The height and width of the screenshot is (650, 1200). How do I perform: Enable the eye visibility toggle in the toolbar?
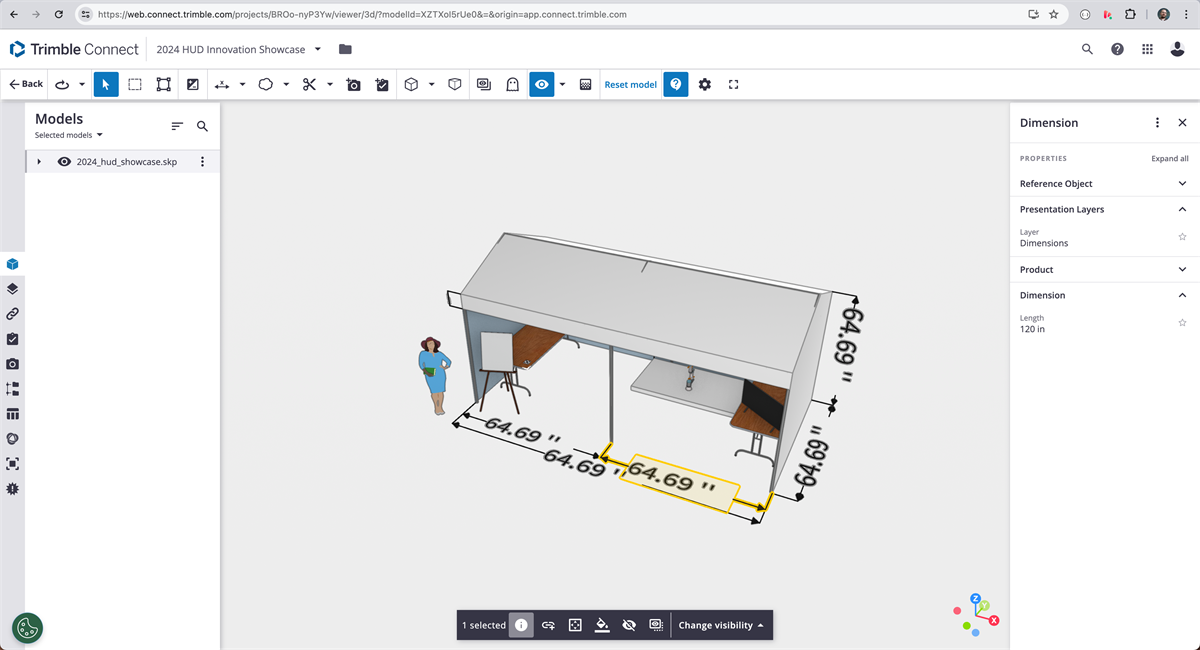[x=541, y=84]
